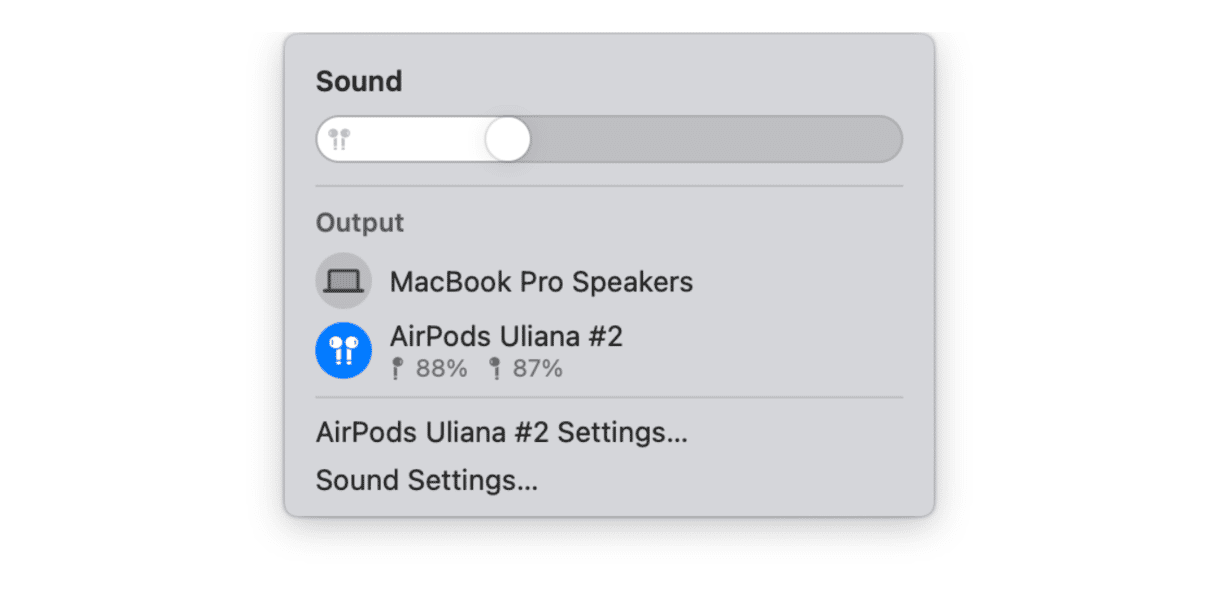Image resolution: width=1216 pixels, height=605 pixels.
Task: Click the divider line beneath the volume slider
Action: coord(609,186)
